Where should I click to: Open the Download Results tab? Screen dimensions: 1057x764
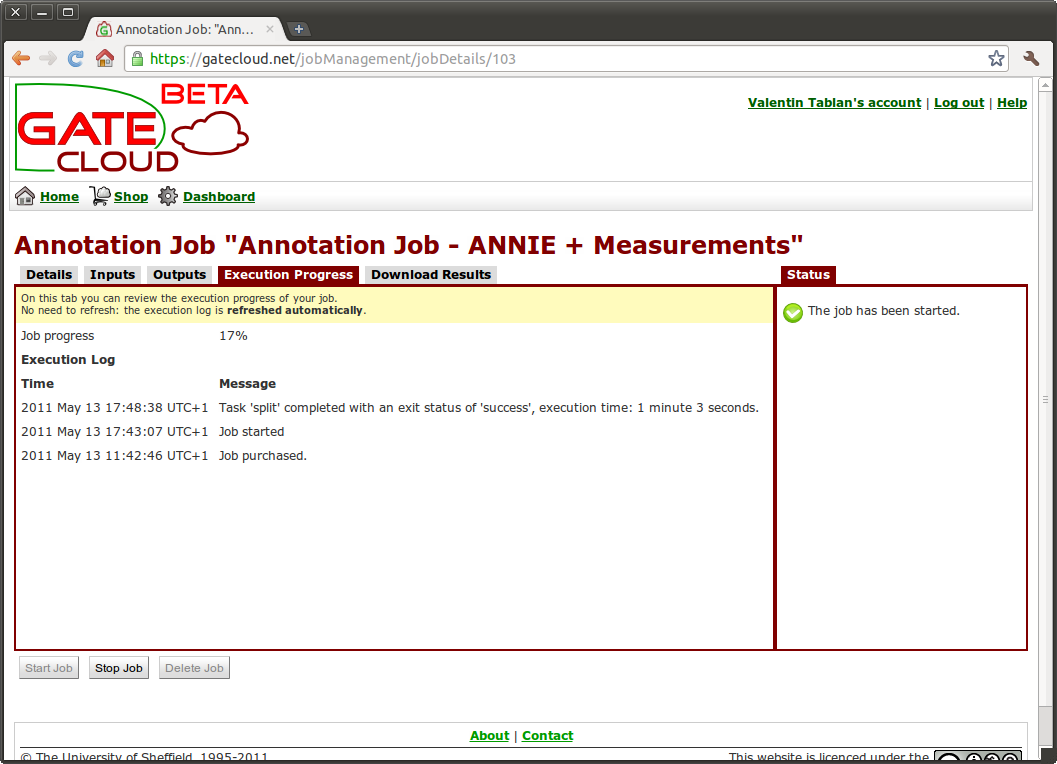[x=431, y=274]
